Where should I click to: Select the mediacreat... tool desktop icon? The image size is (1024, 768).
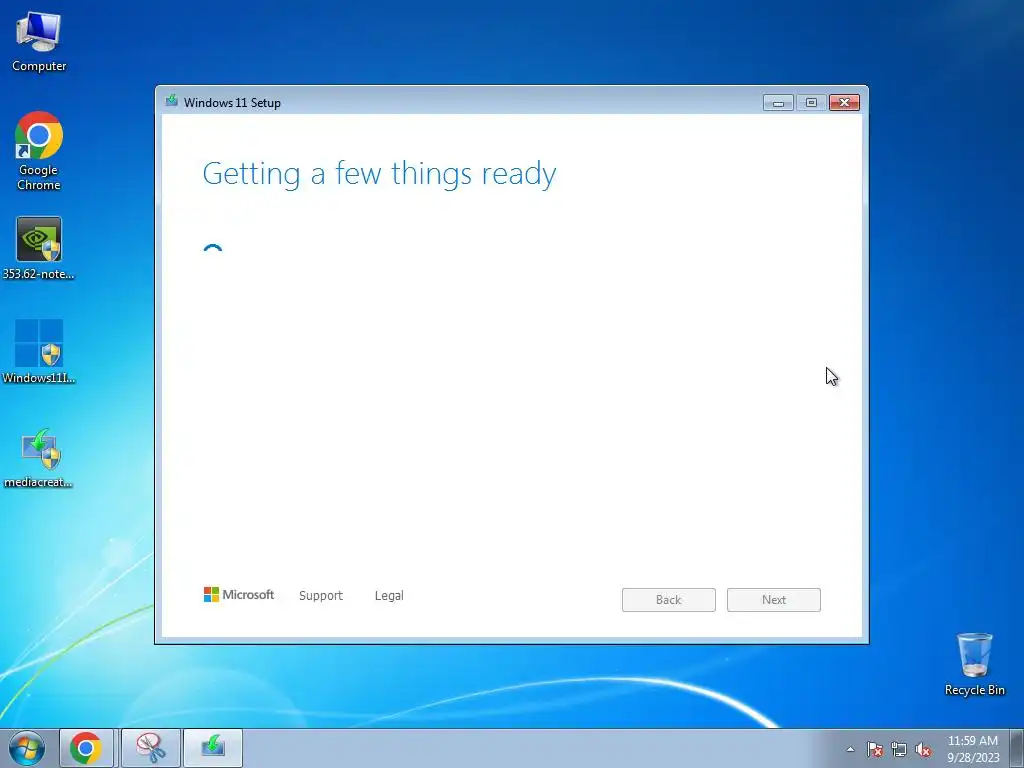(x=39, y=458)
